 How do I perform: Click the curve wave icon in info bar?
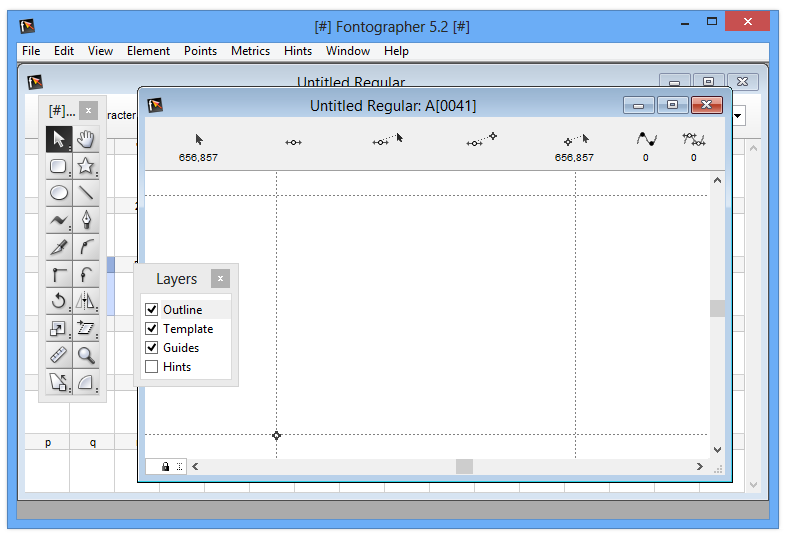point(646,139)
